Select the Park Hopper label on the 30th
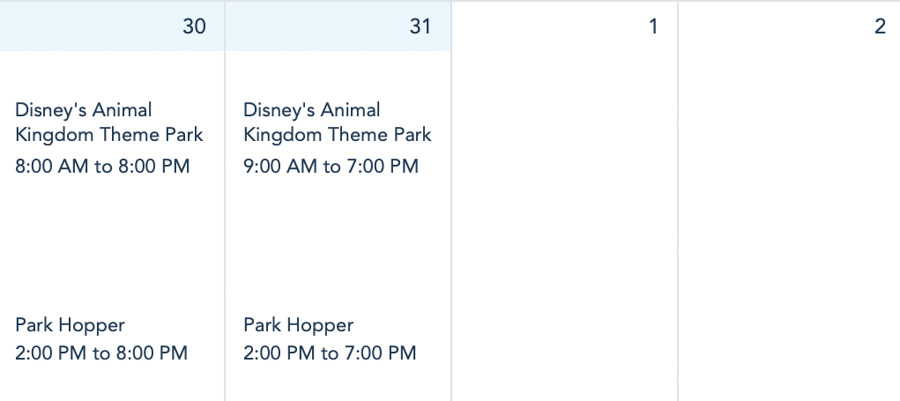Image resolution: width=900 pixels, height=401 pixels. click(70, 325)
